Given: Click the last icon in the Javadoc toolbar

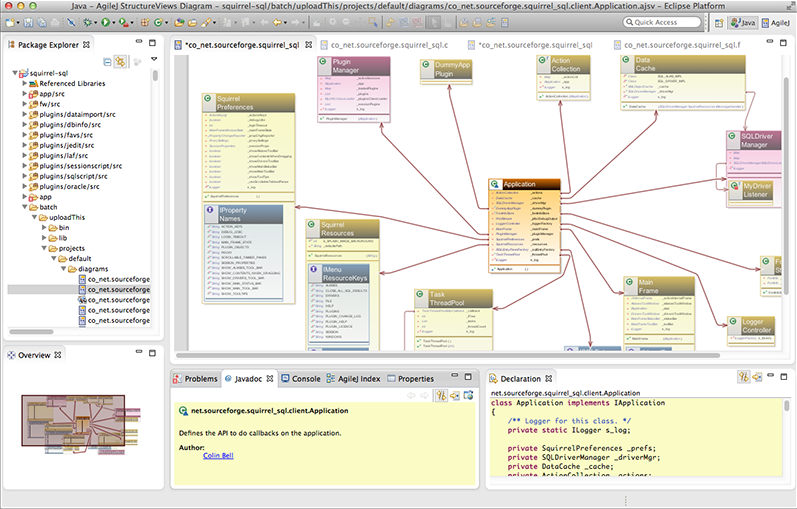Looking at the screenshot, I should pos(468,395).
